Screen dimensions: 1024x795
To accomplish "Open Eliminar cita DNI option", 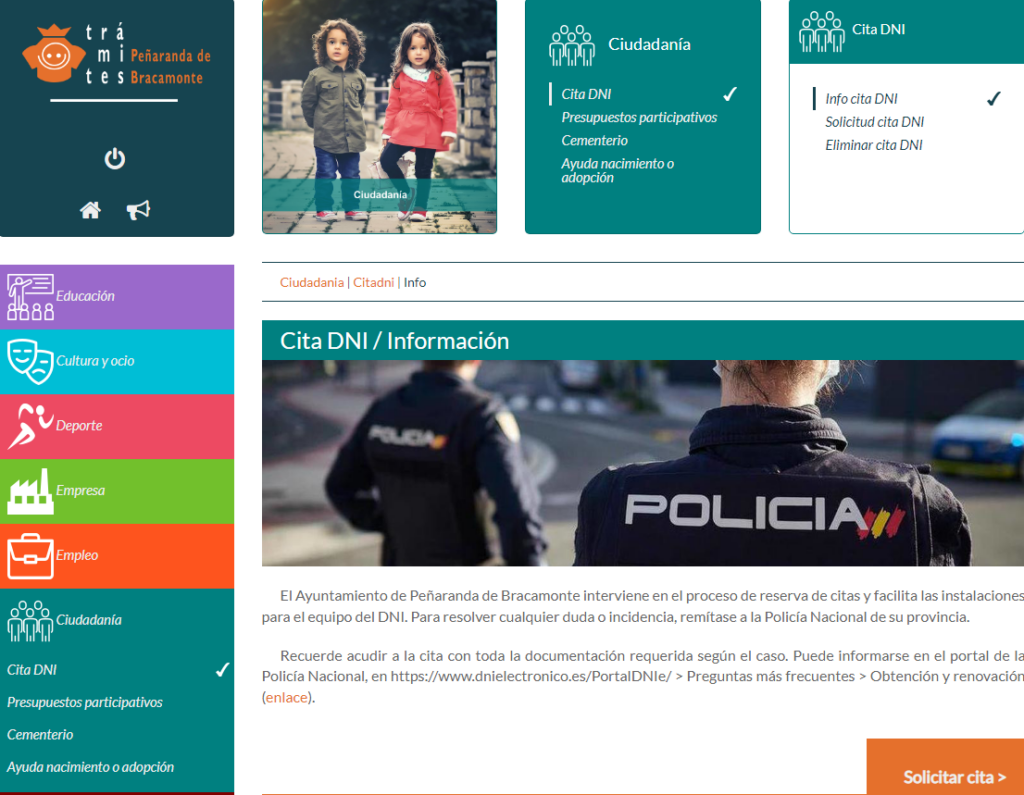I will click(x=874, y=145).
